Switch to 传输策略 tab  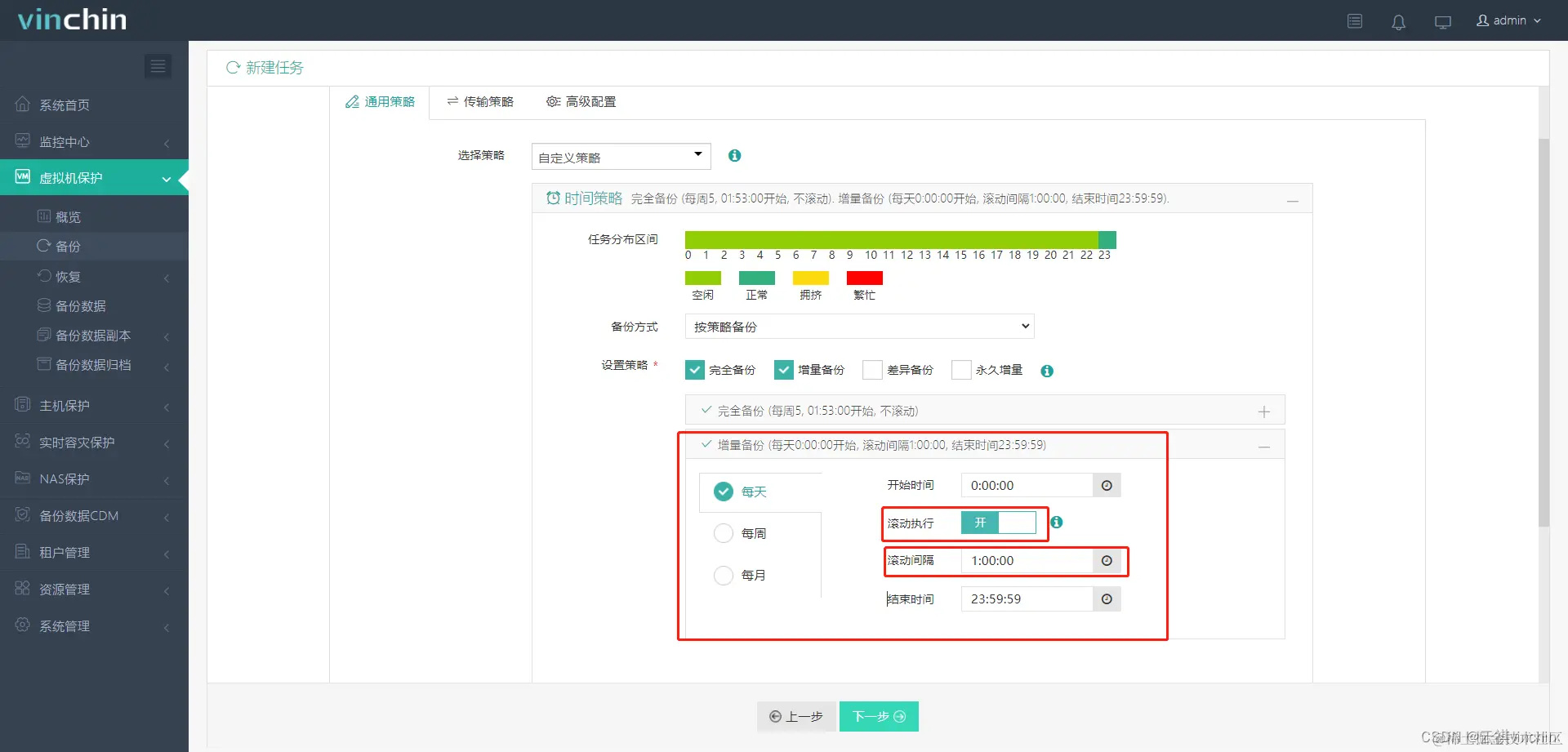coord(480,102)
